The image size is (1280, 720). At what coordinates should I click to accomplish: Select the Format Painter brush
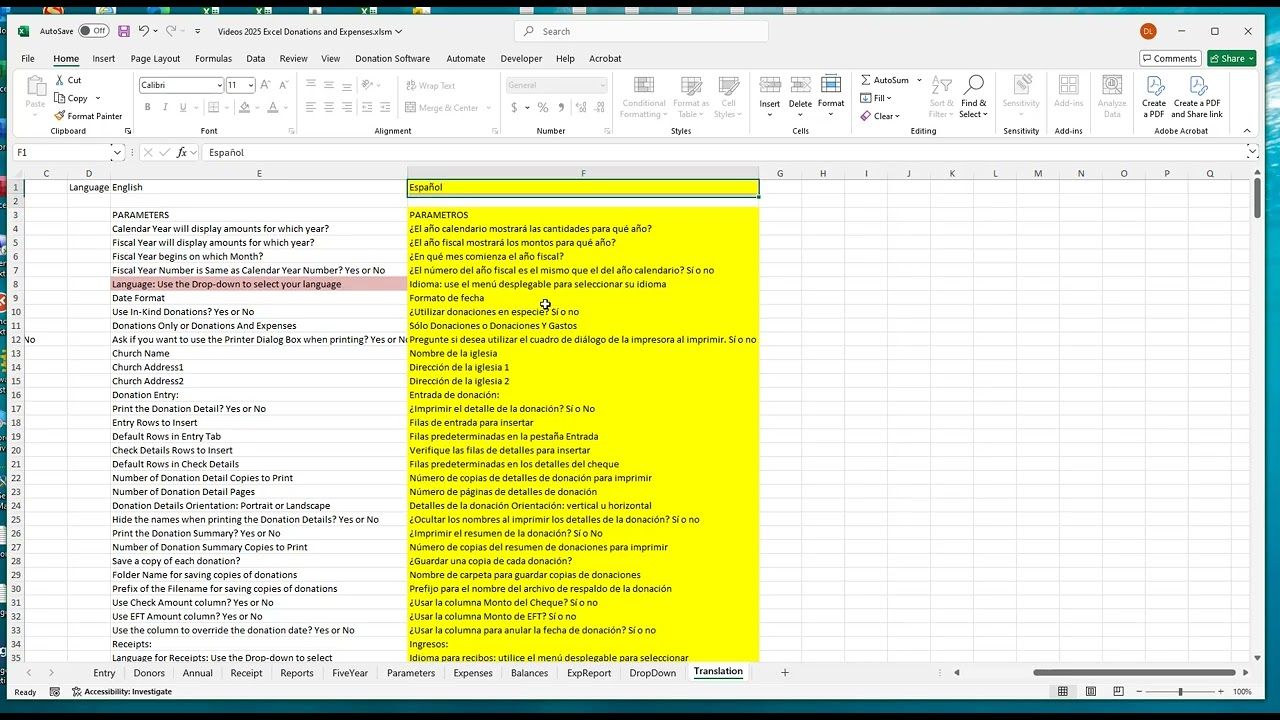[60, 116]
